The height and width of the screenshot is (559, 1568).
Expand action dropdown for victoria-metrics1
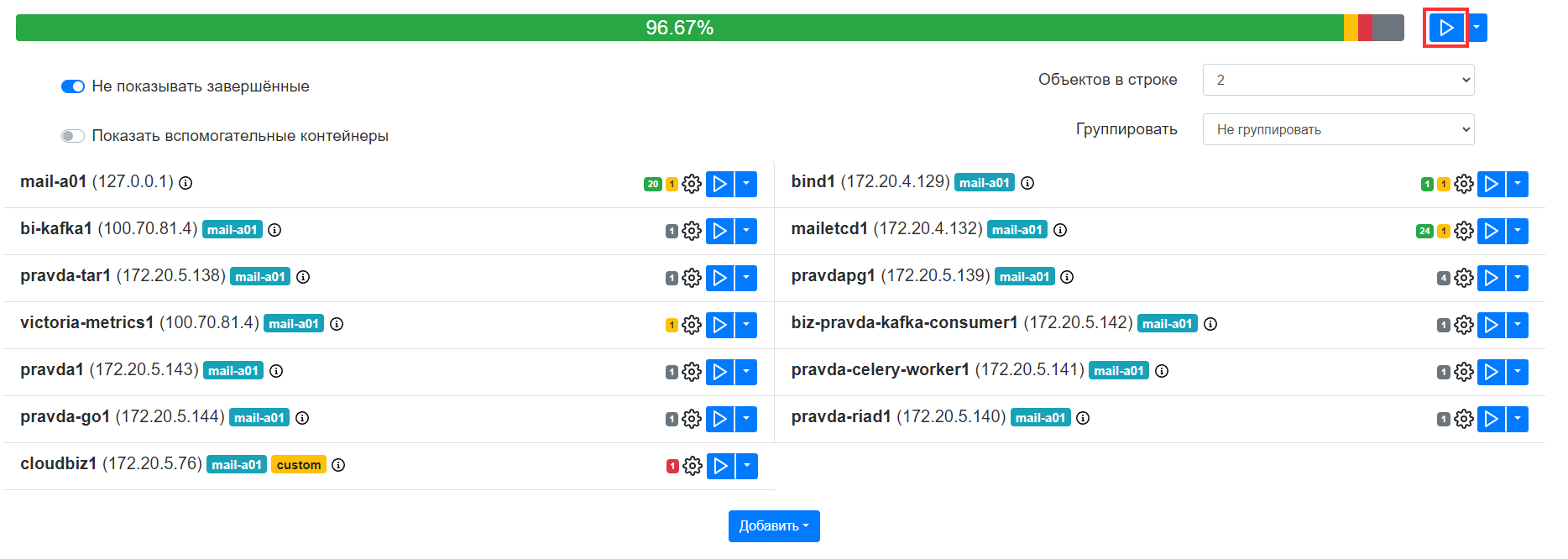click(x=746, y=325)
